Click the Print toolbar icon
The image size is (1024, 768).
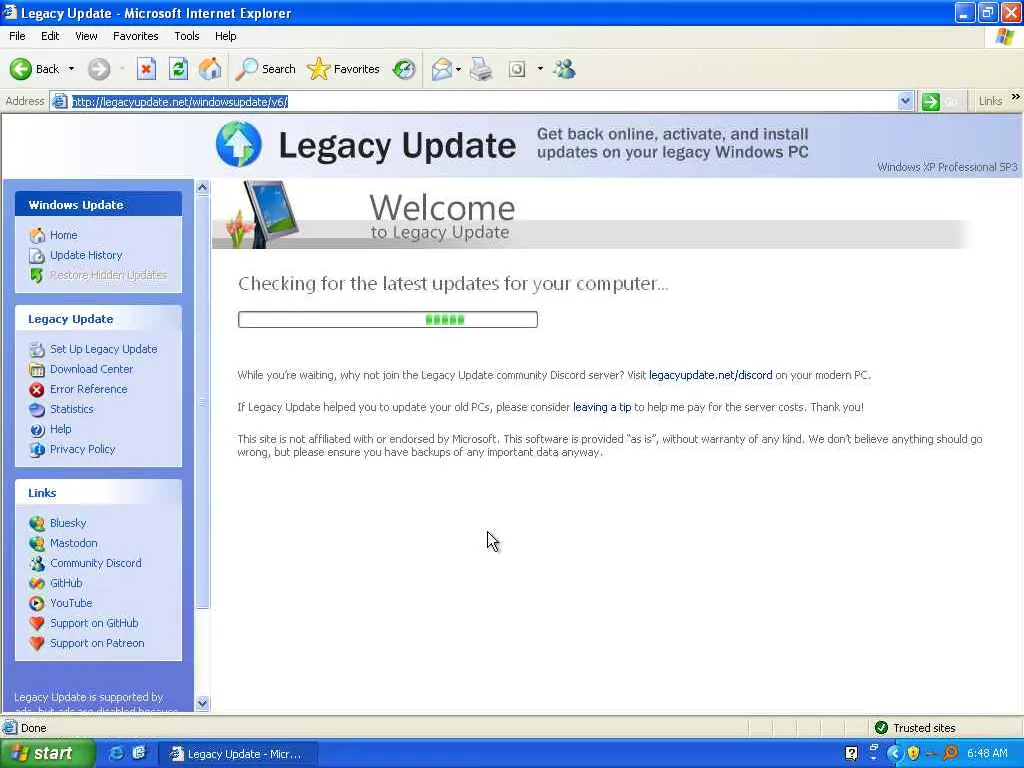[x=481, y=69]
